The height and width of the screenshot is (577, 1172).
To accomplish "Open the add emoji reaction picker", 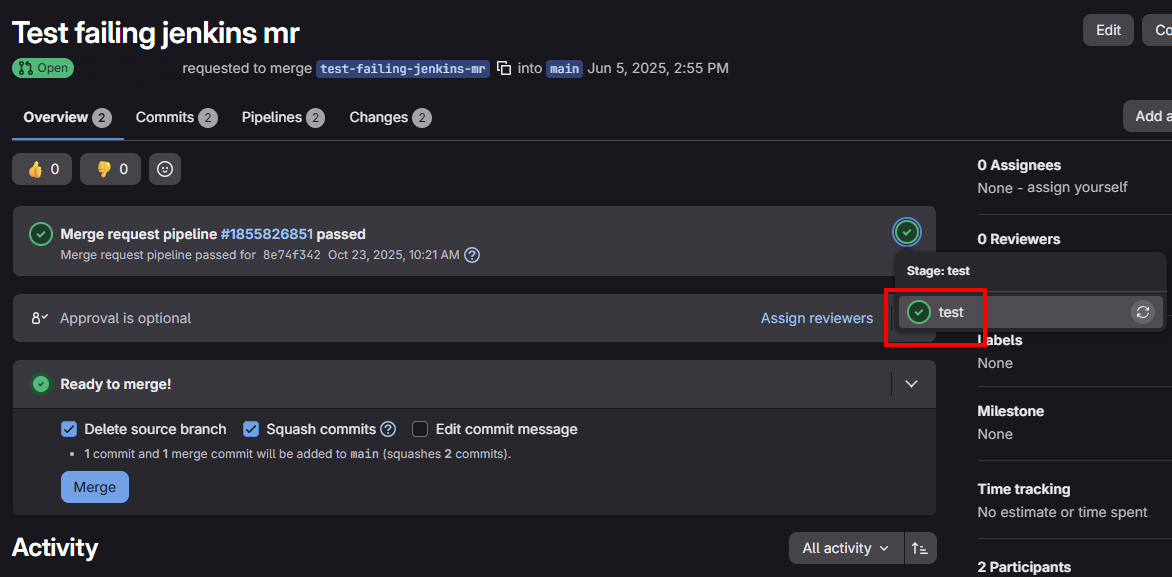I will [165, 169].
